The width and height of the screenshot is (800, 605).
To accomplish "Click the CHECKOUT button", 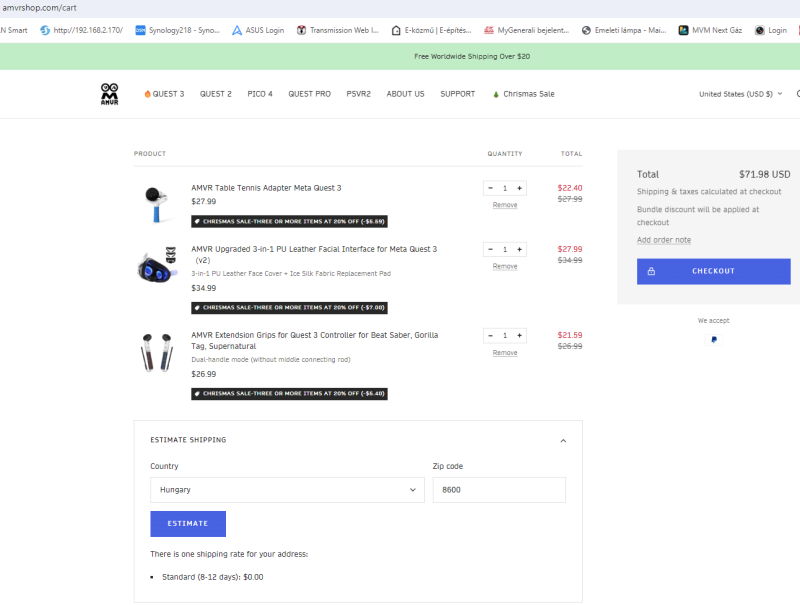I will [713, 271].
